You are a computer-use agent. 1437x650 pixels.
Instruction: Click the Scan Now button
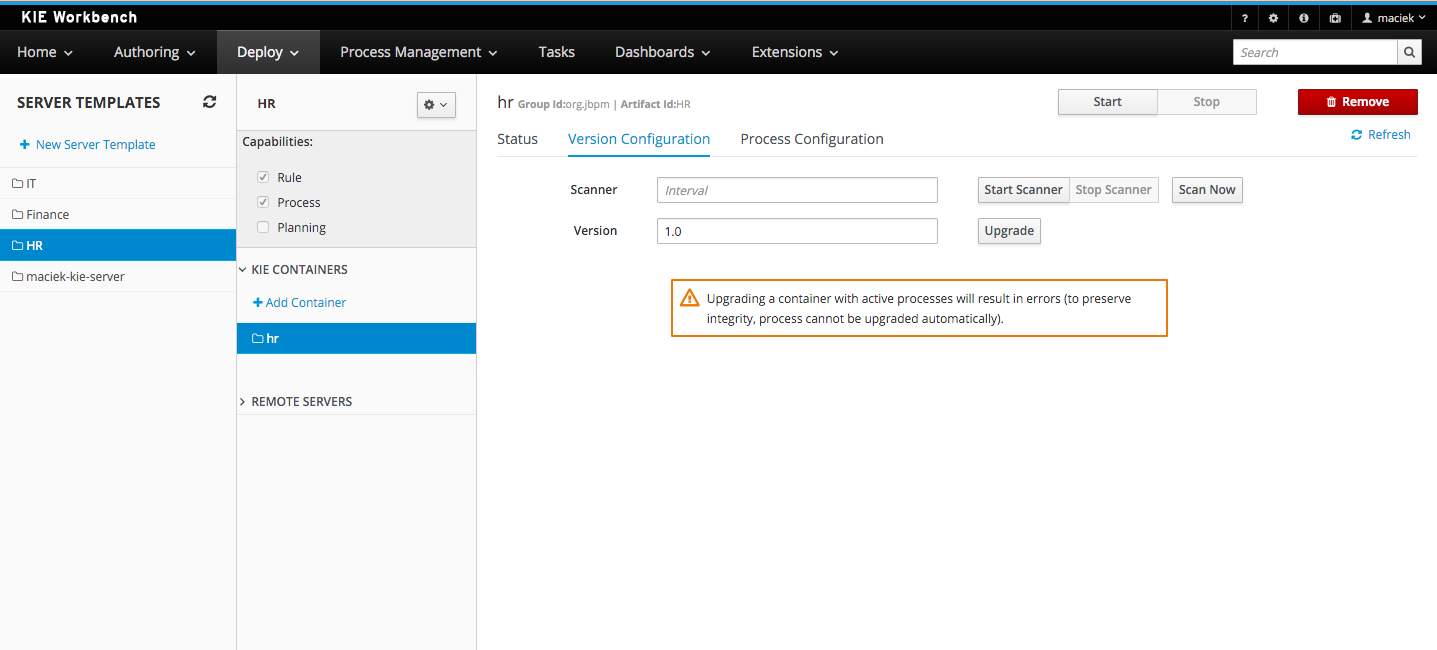pos(1206,190)
